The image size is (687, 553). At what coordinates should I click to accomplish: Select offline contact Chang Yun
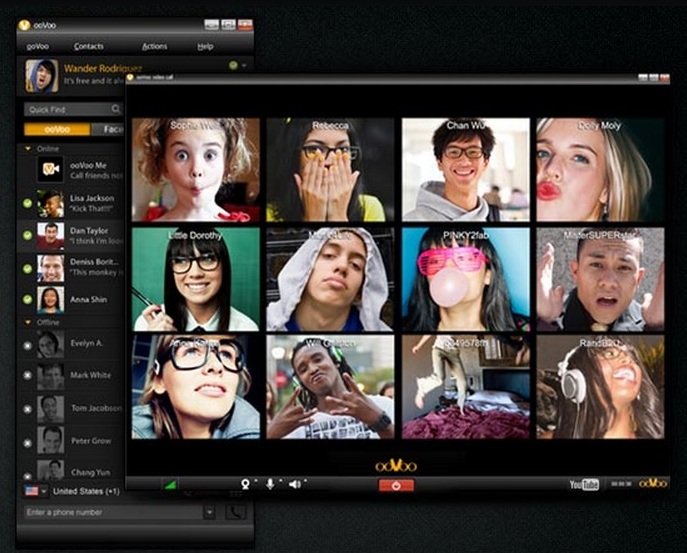[71, 471]
